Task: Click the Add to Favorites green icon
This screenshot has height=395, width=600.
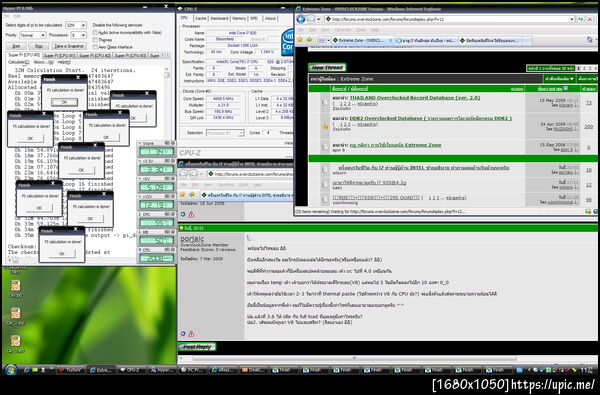Action: pyautogui.click(x=310, y=40)
